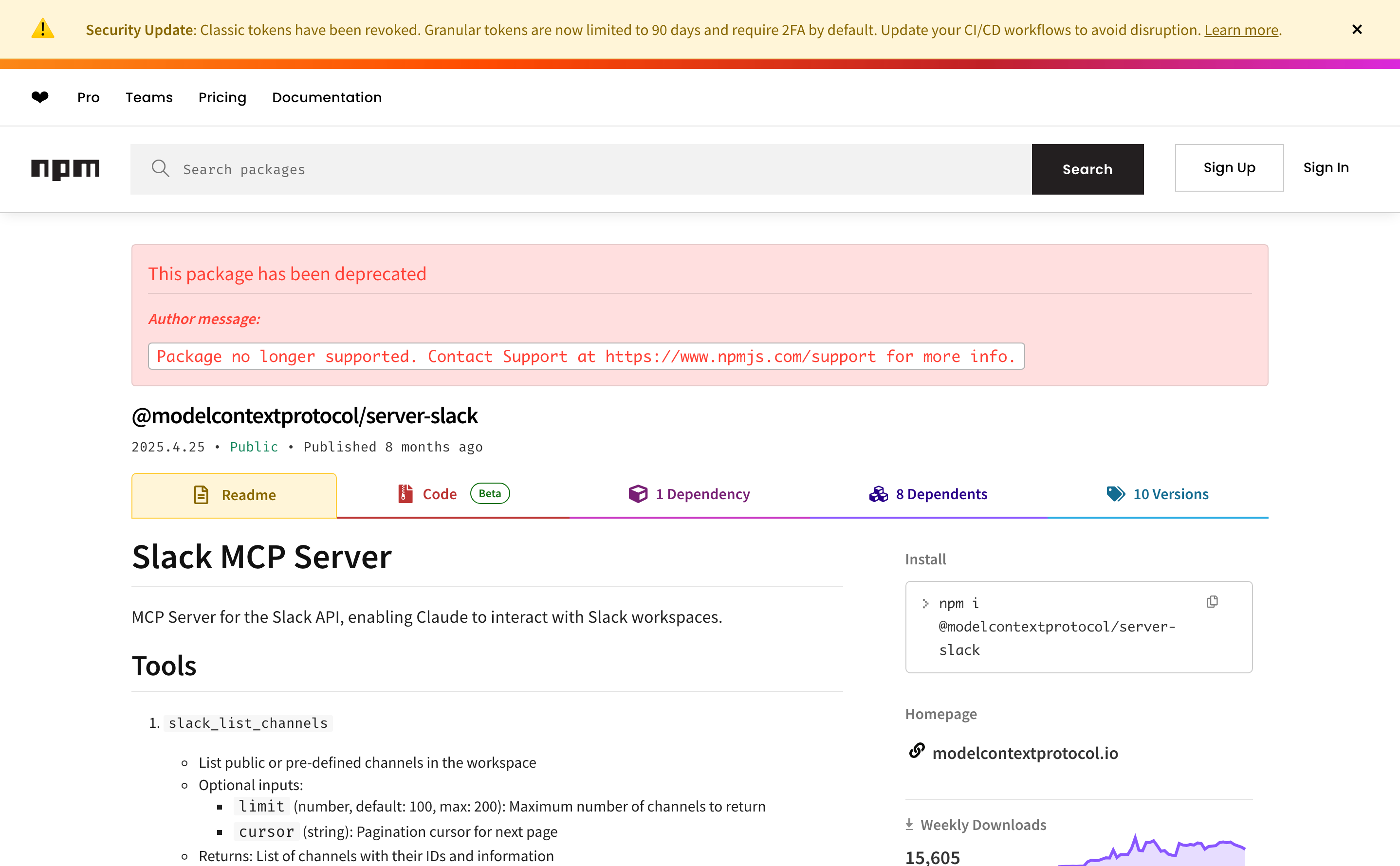1400x866 pixels.
Task: Click the weekly downloads arrow icon
Action: (x=909, y=824)
